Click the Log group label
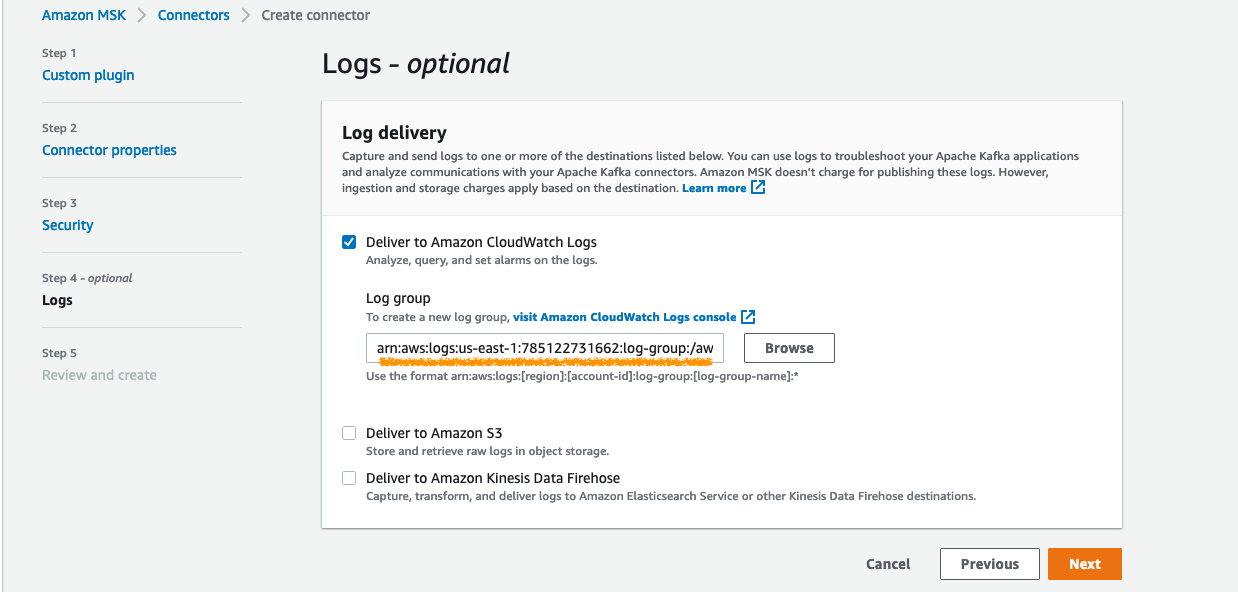The height and width of the screenshot is (592, 1238). pos(398,298)
